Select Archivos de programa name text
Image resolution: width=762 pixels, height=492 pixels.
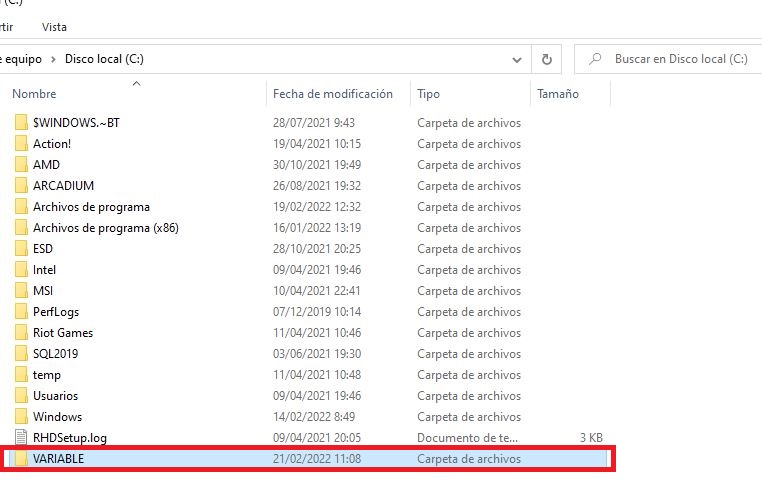[x=91, y=207]
